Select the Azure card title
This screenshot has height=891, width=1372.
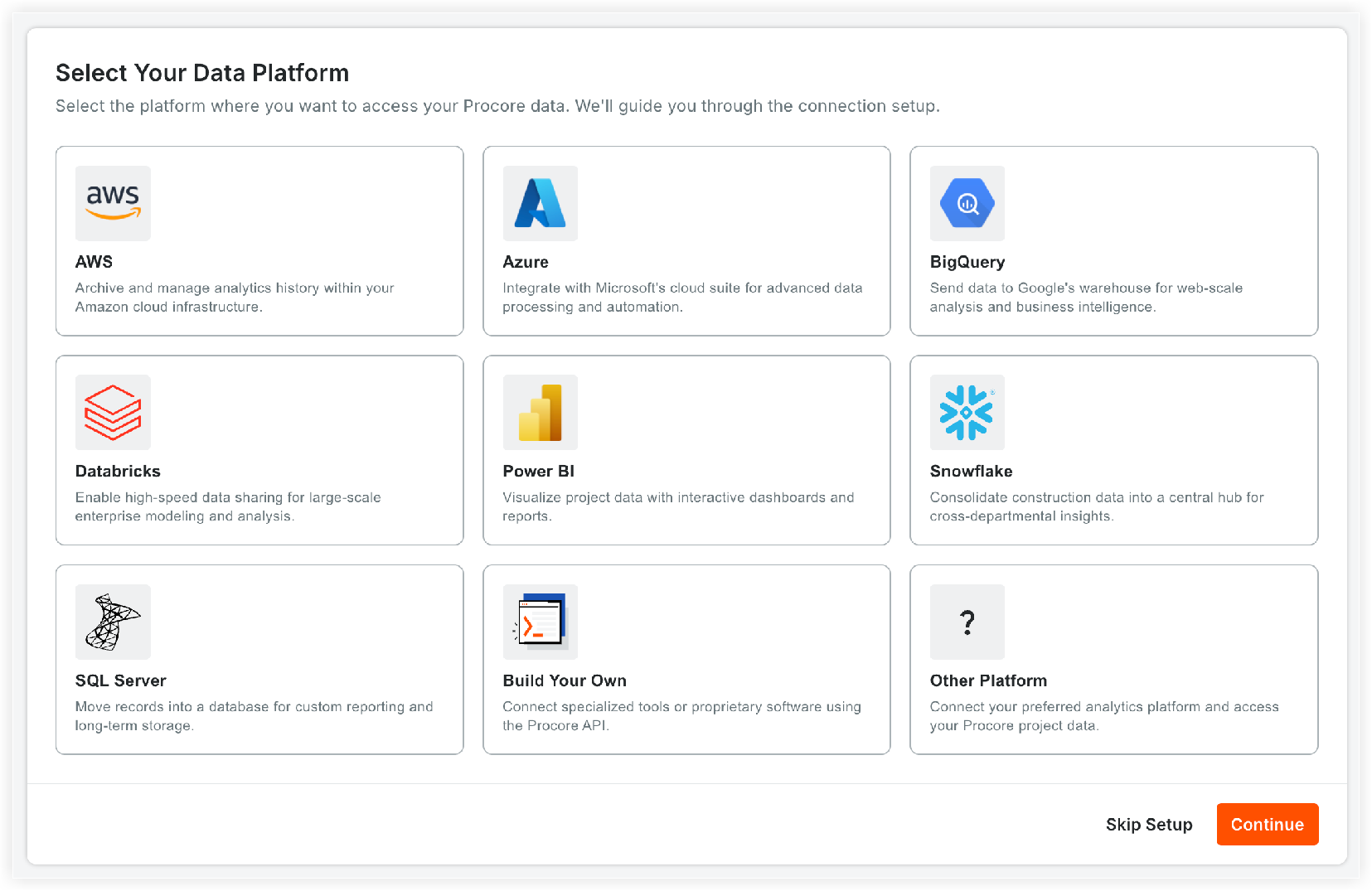pos(526,262)
